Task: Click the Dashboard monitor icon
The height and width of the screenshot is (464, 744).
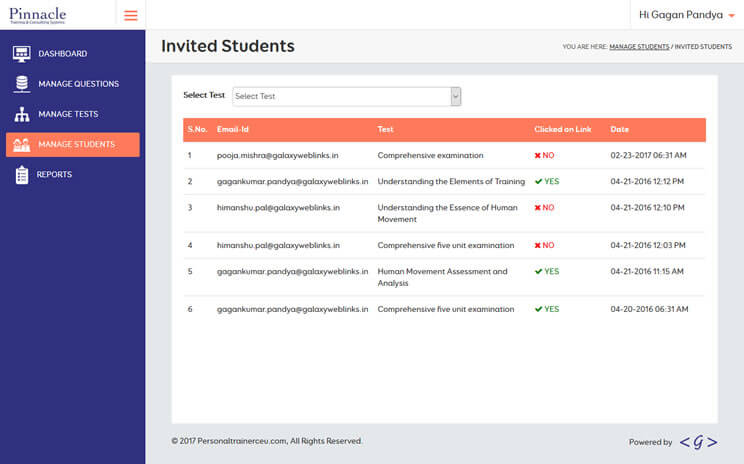Action: 22,54
